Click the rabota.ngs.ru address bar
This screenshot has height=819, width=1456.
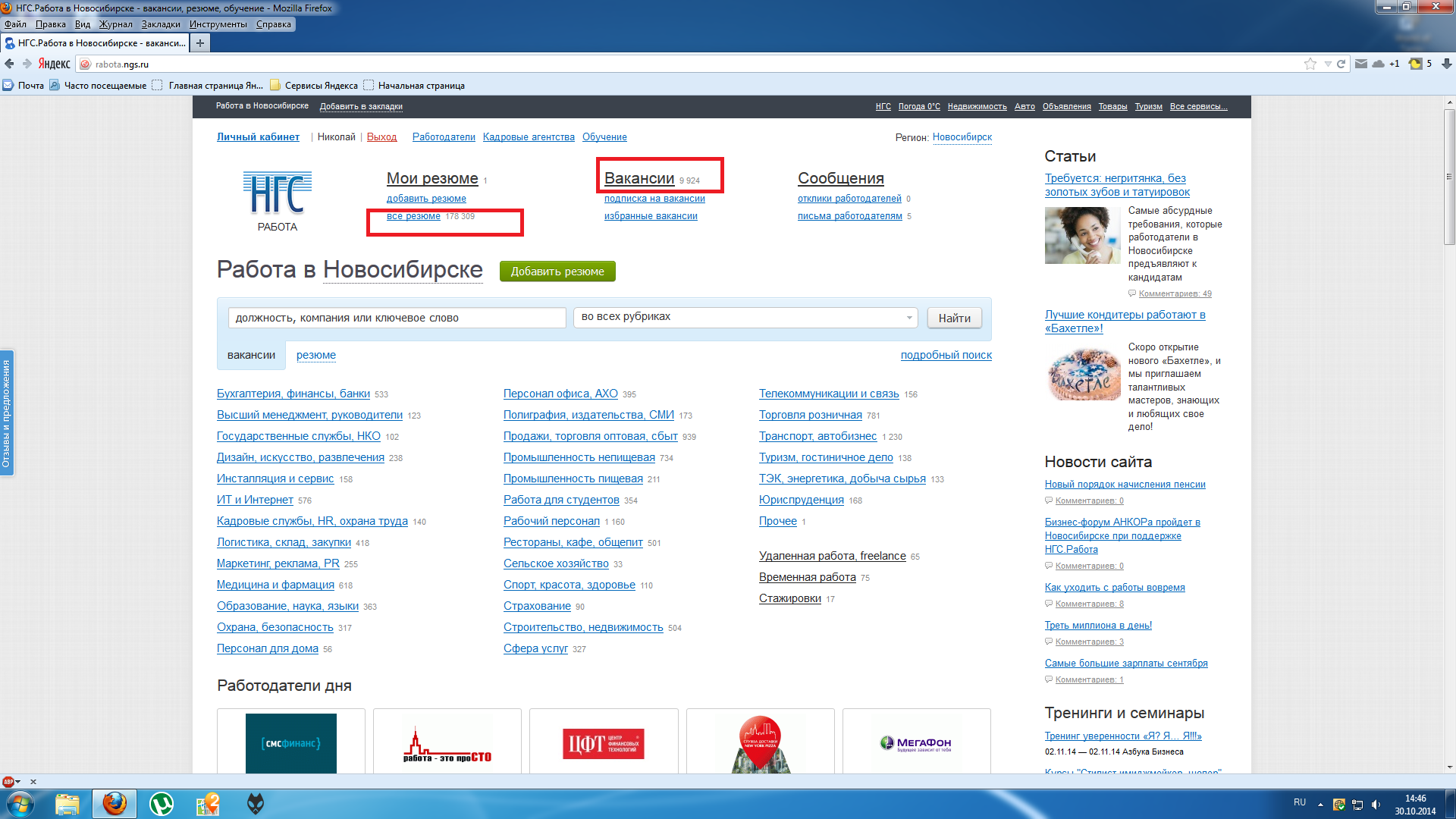pos(690,64)
